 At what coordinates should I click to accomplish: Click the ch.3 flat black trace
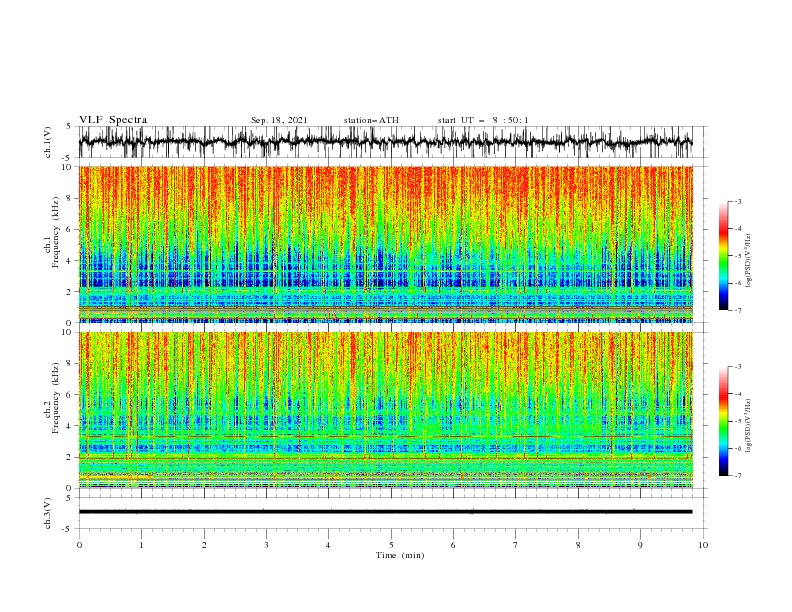[385, 512]
